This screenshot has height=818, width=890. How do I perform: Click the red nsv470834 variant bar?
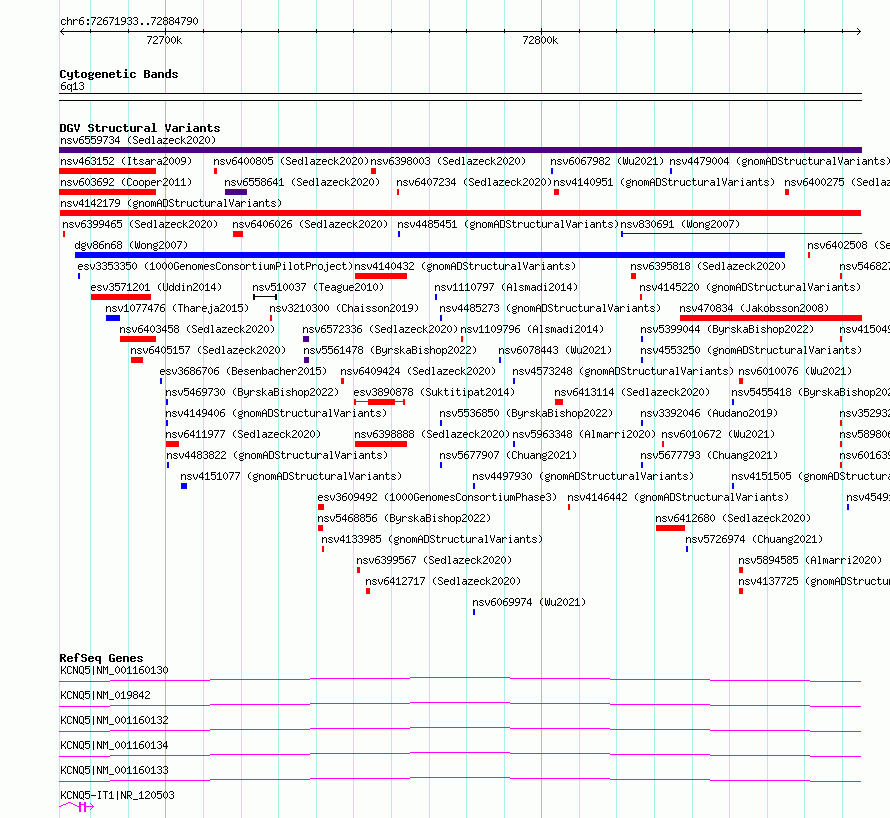[771, 318]
